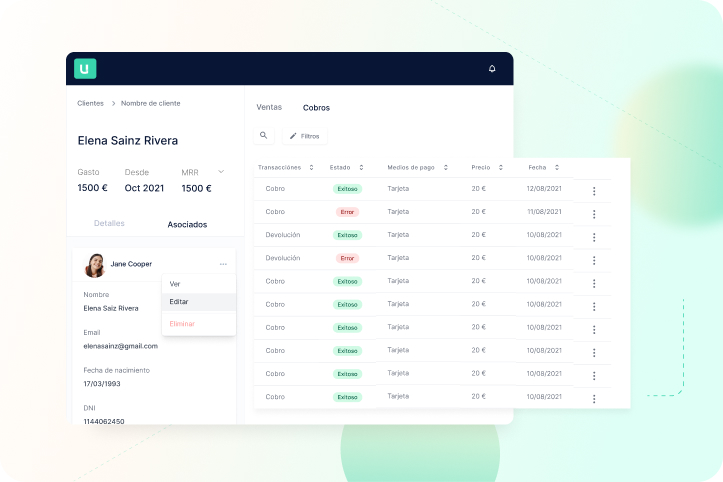Sort by Precio column arrows
This screenshot has width=723, height=482.
pyautogui.click(x=500, y=167)
